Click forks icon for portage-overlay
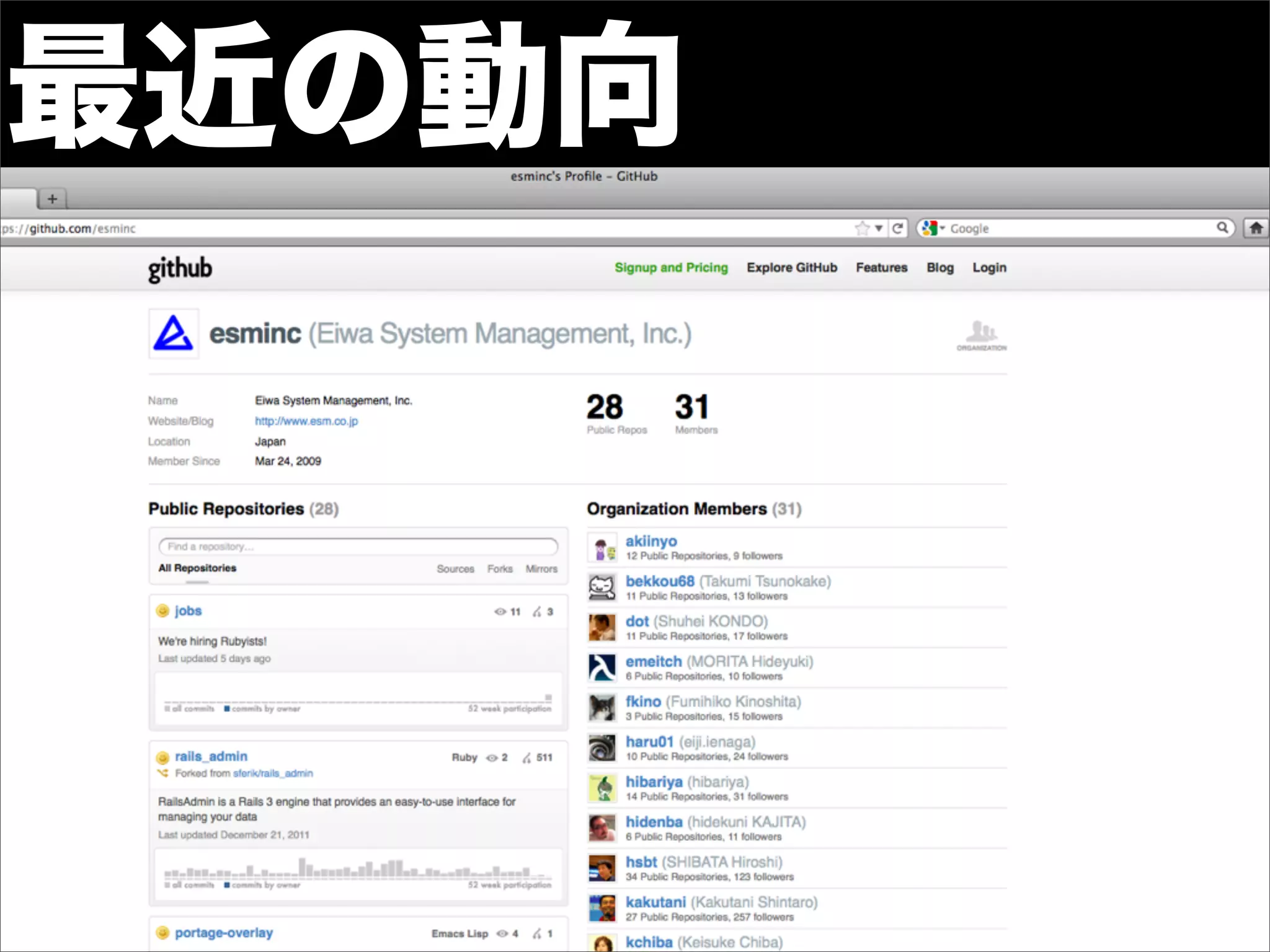This screenshot has height=952, width=1270. [537, 933]
